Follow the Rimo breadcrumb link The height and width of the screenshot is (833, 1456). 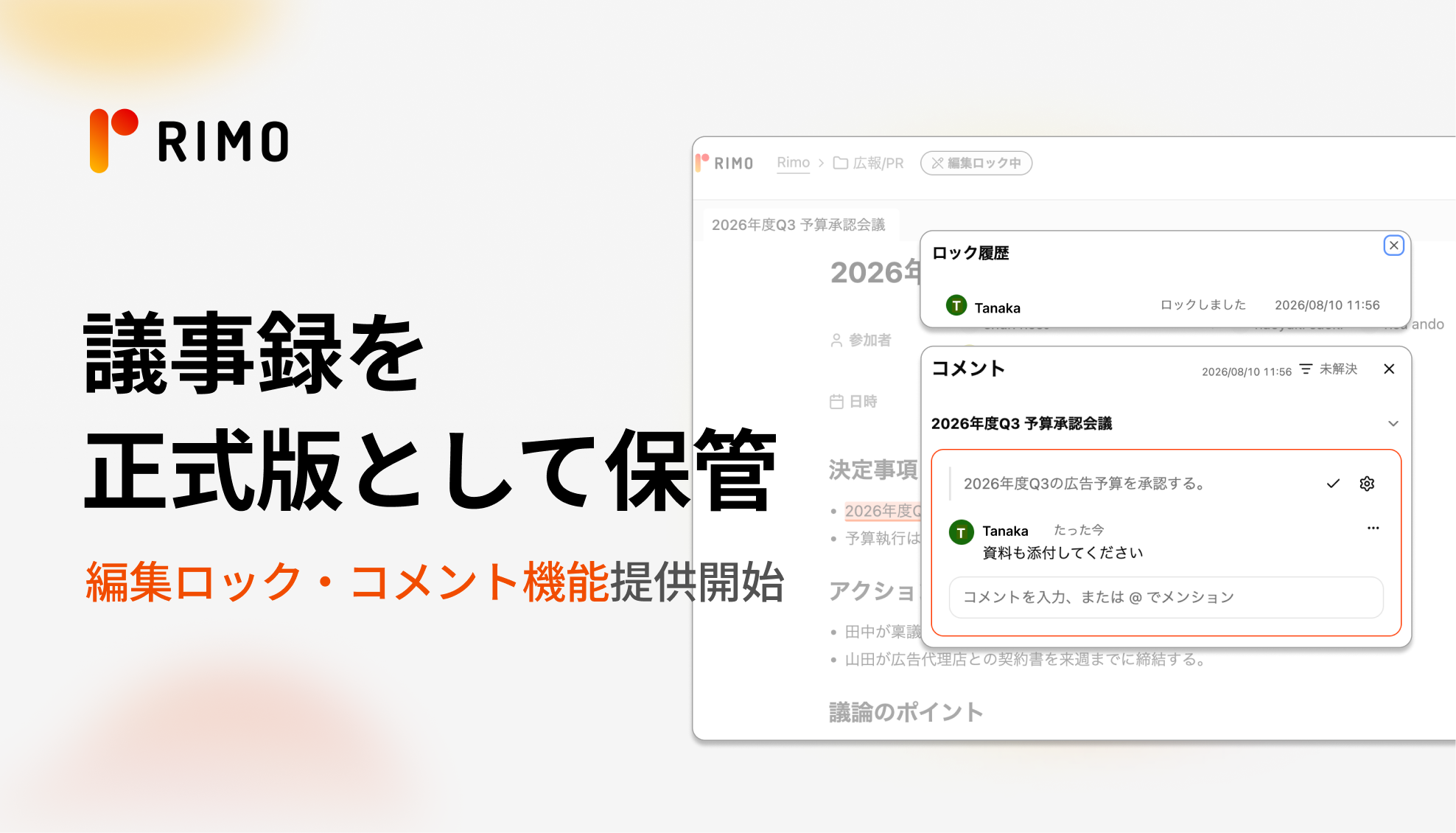[793, 163]
